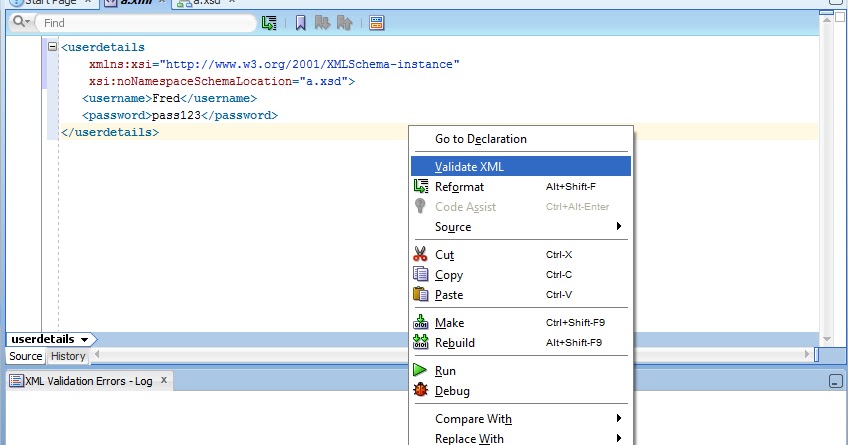This screenshot has height=445, width=848.
Task: Focus the Find search field
Action: (x=146, y=23)
